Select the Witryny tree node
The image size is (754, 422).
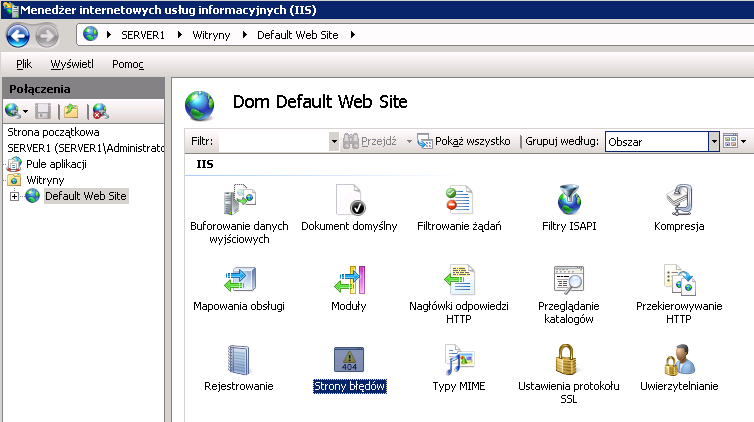tap(45, 180)
